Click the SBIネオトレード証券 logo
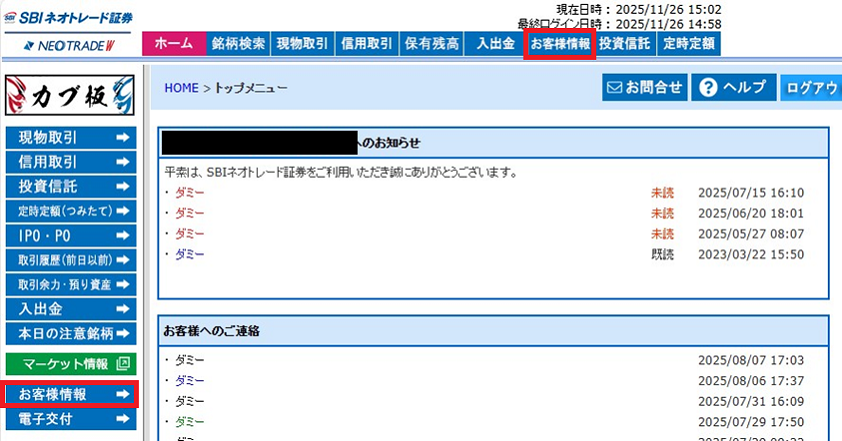842x441 pixels. coord(70,19)
